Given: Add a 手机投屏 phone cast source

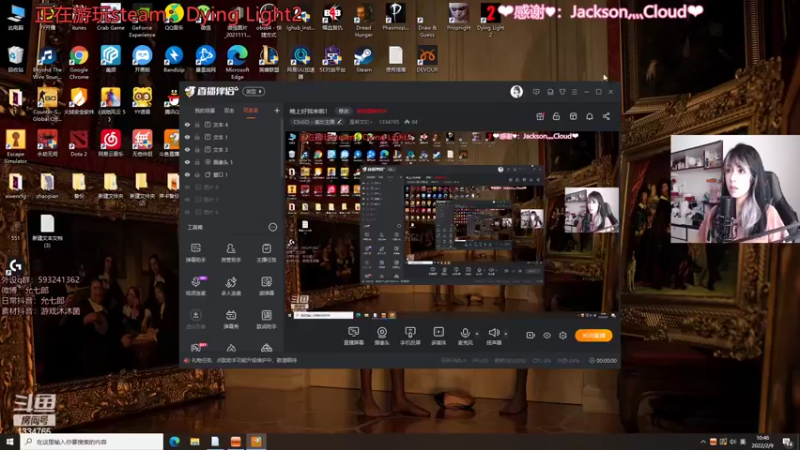Looking at the screenshot, I should click(410, 336).
